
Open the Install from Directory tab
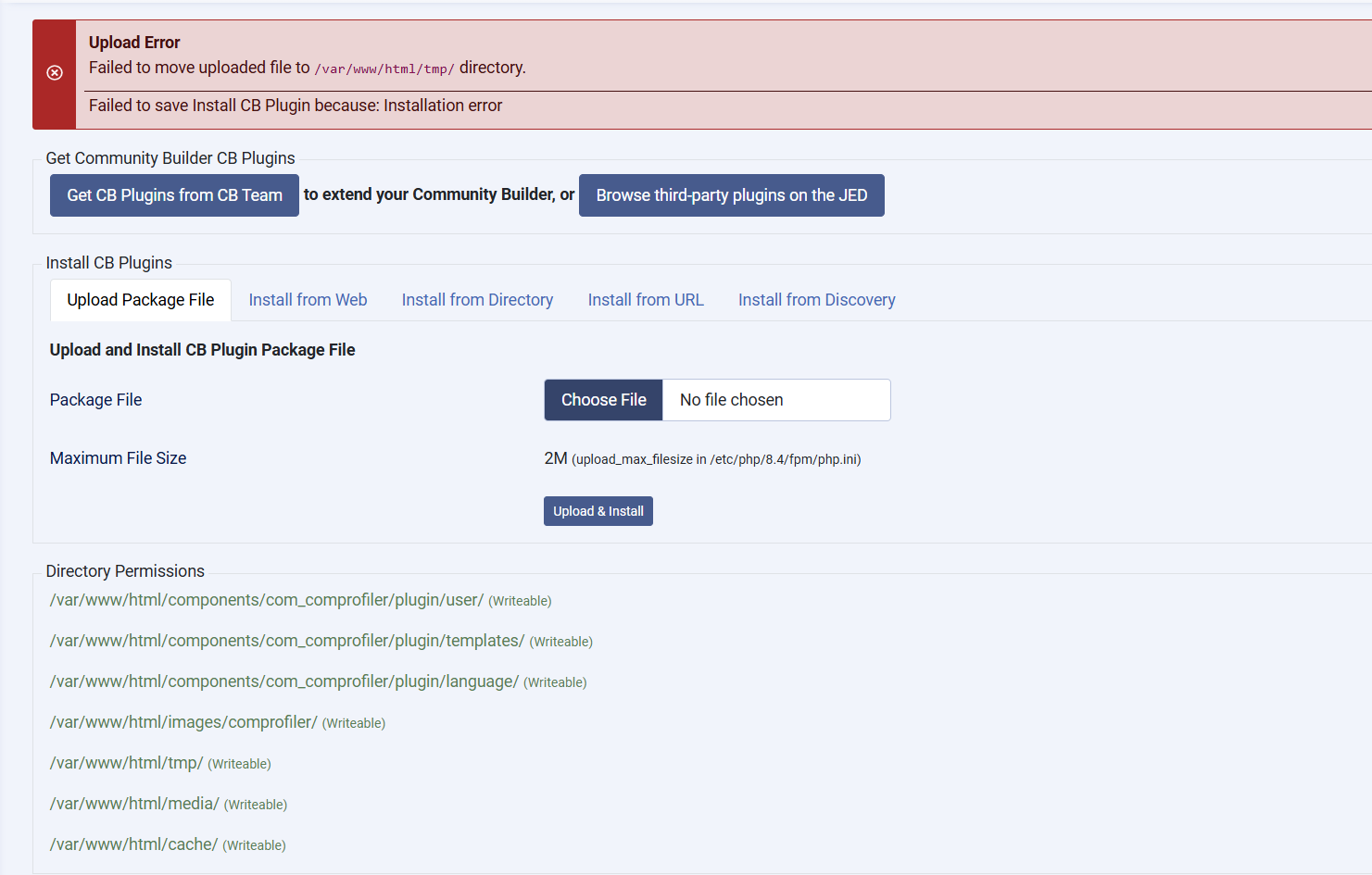point(477,300)
